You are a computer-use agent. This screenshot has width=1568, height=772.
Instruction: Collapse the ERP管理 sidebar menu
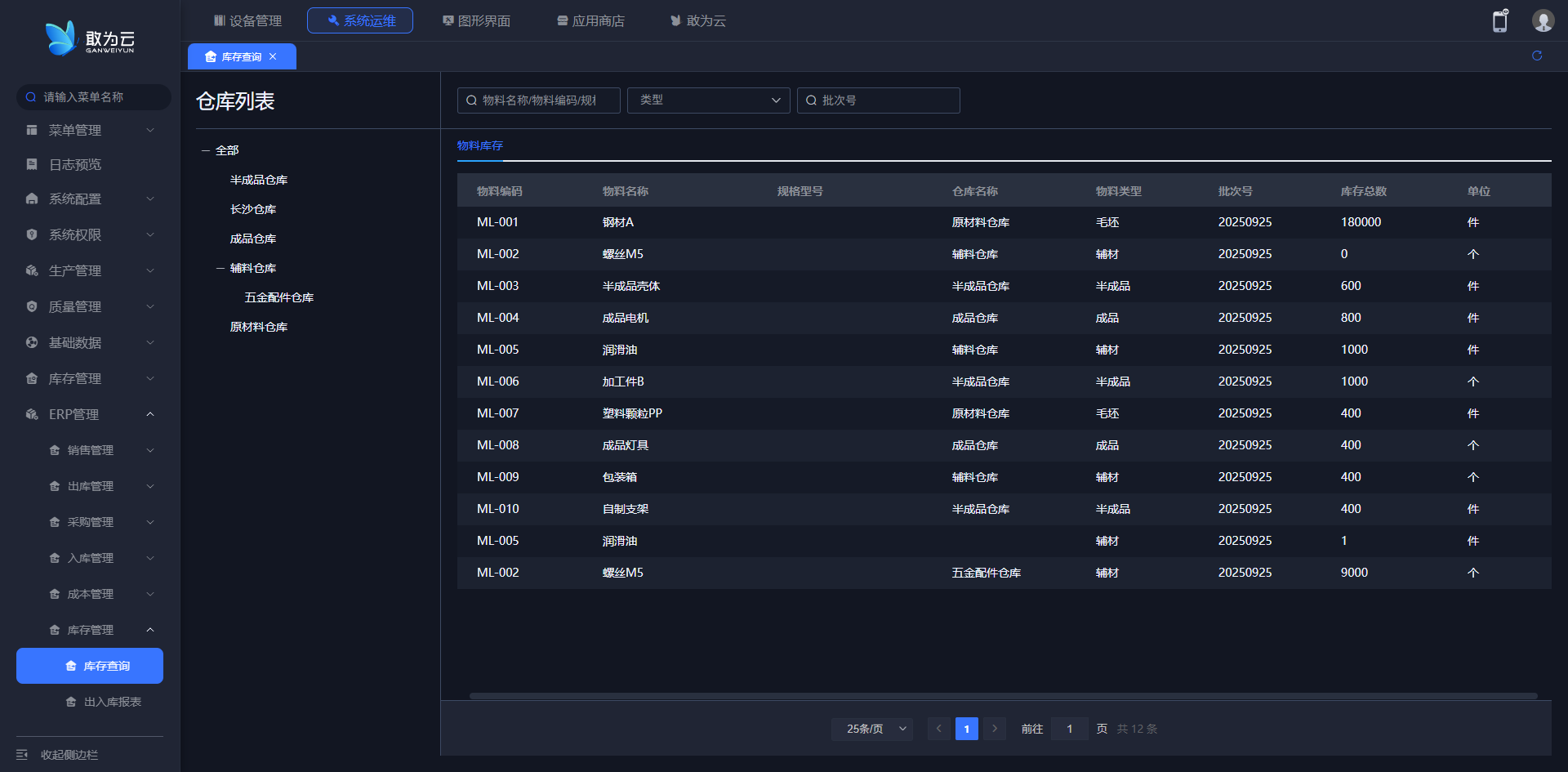pos(150,414)
